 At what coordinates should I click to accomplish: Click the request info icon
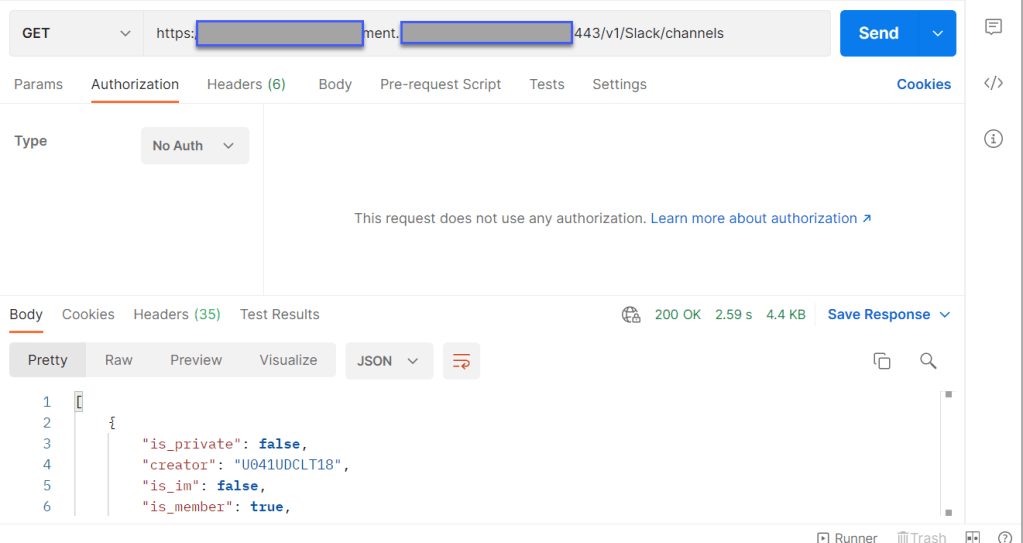click(993, 139)
